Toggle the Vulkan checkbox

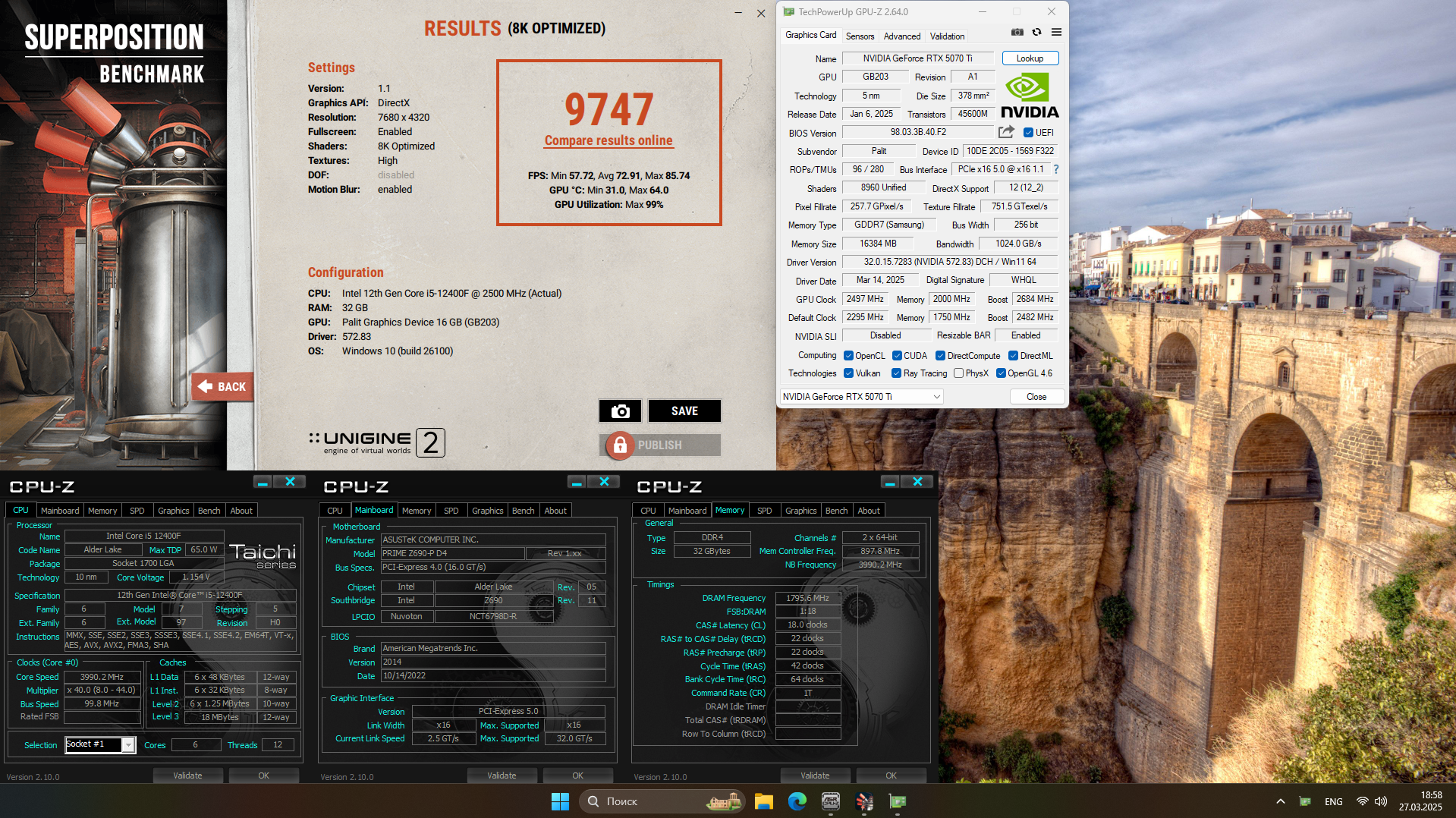[x=848, y=373]
